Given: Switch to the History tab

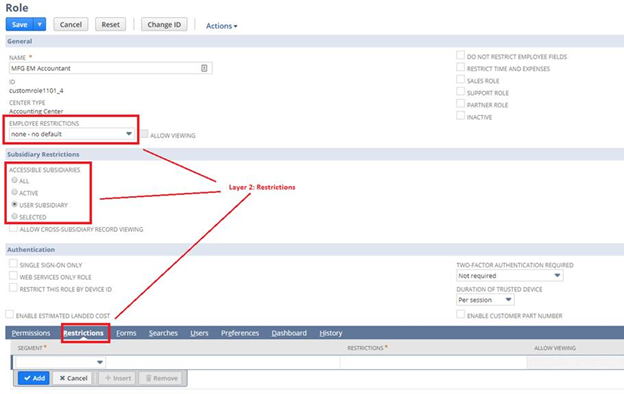Looking at the screenshot, I should pos(331,333).
